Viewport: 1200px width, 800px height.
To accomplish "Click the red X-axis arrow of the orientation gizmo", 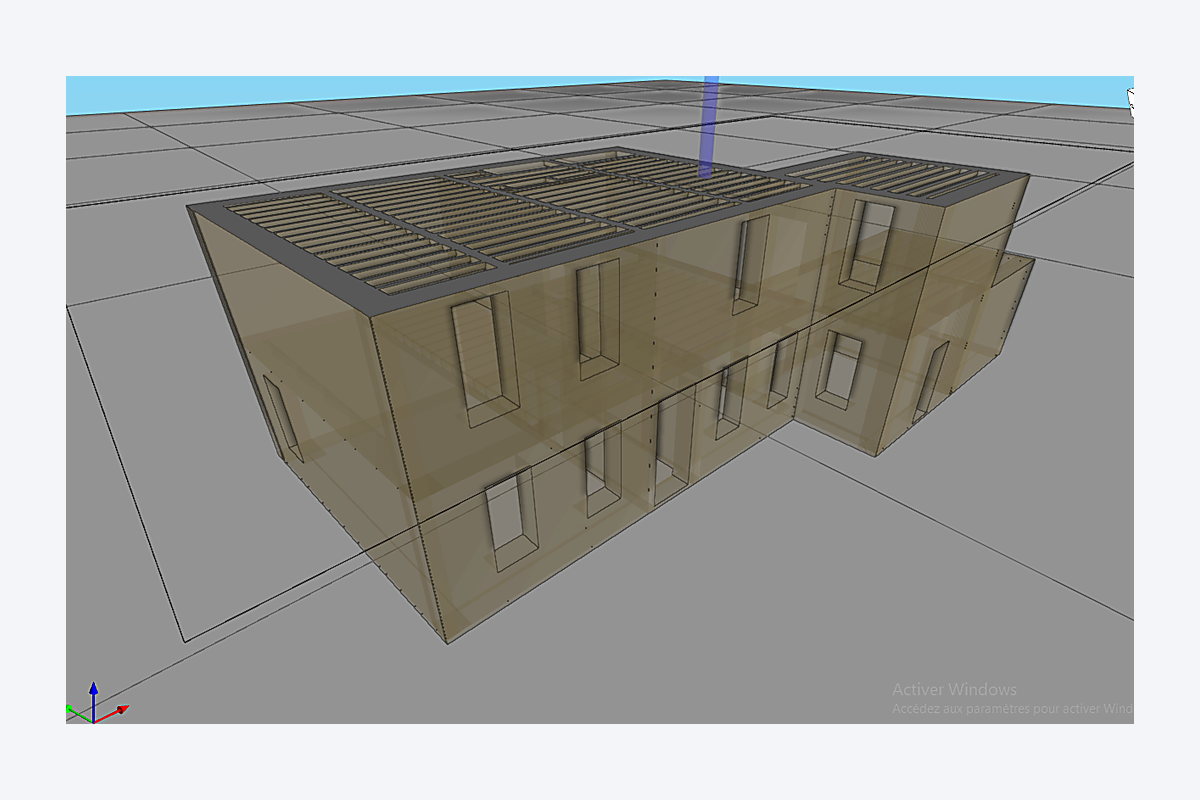I will point(112,713).
